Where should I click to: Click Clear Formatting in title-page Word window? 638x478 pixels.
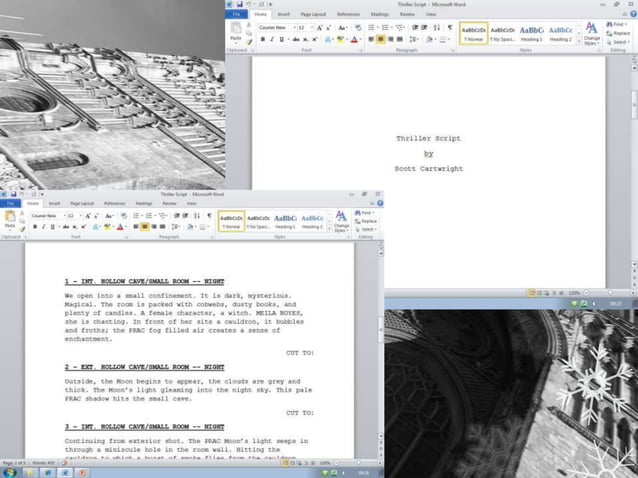358,28
